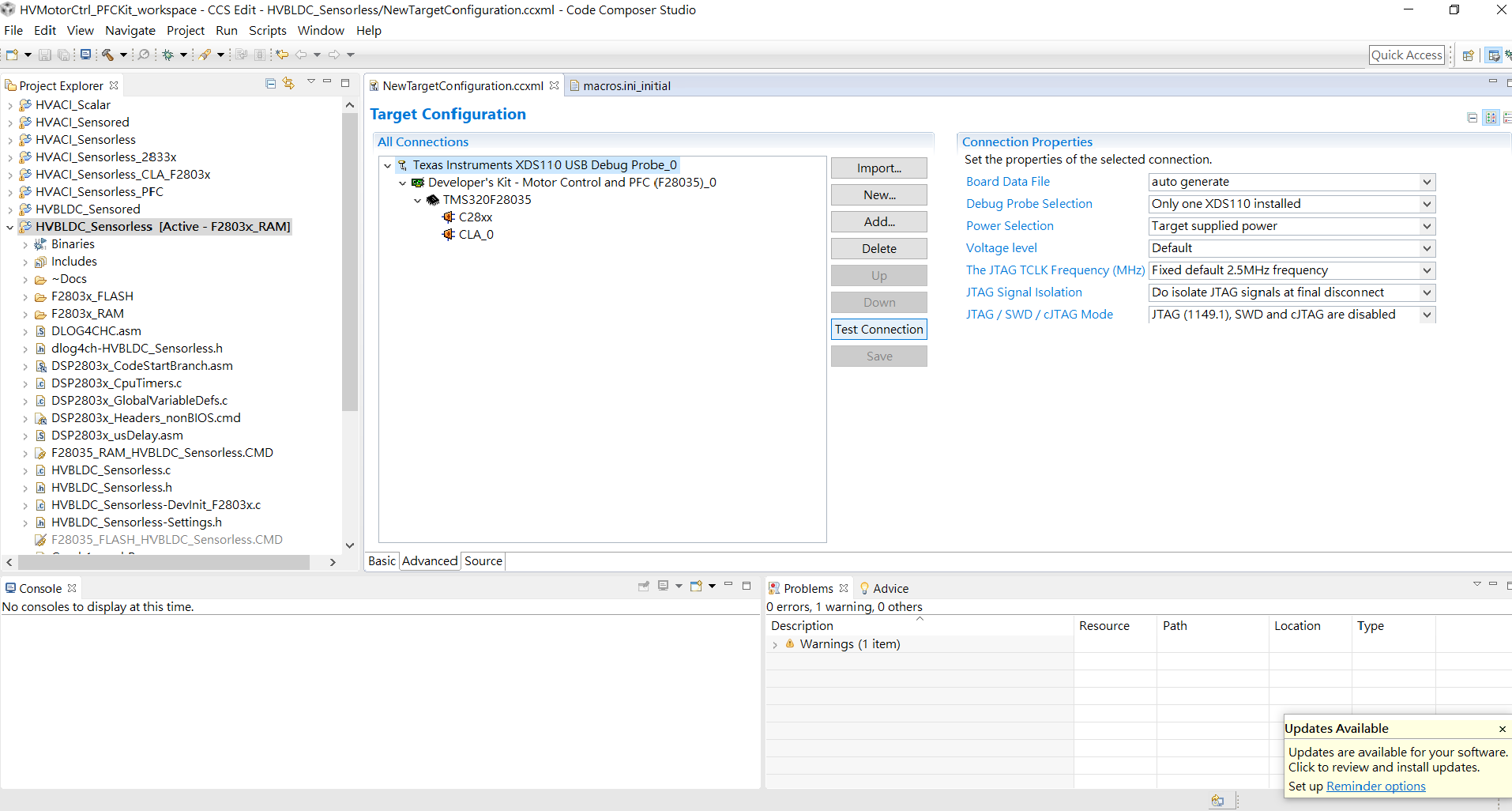
Task: Click the New... connection button
Action: click(x=879, y=195)
